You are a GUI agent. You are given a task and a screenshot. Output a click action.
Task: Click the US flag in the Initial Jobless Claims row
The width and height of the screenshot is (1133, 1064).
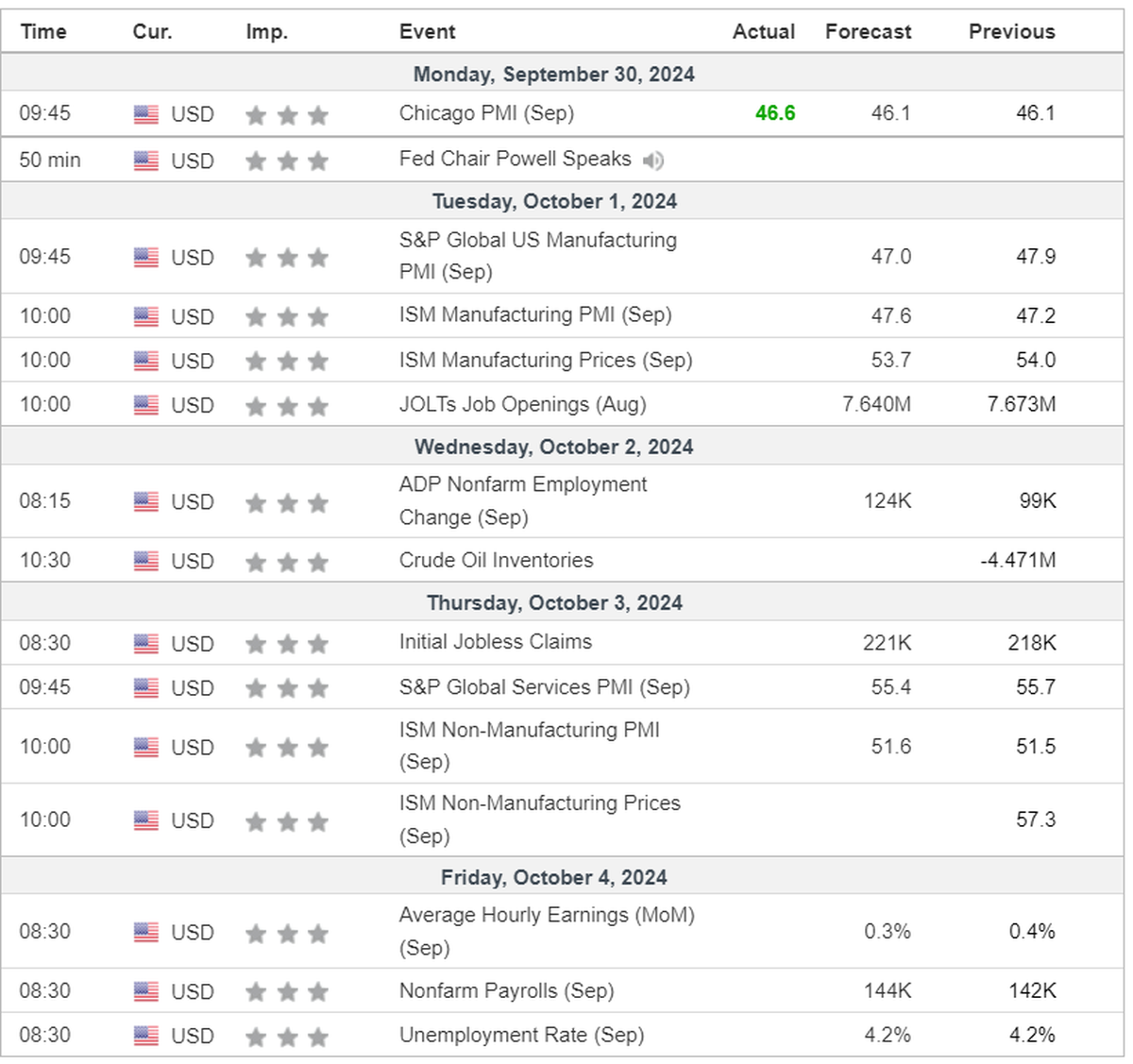146,644
